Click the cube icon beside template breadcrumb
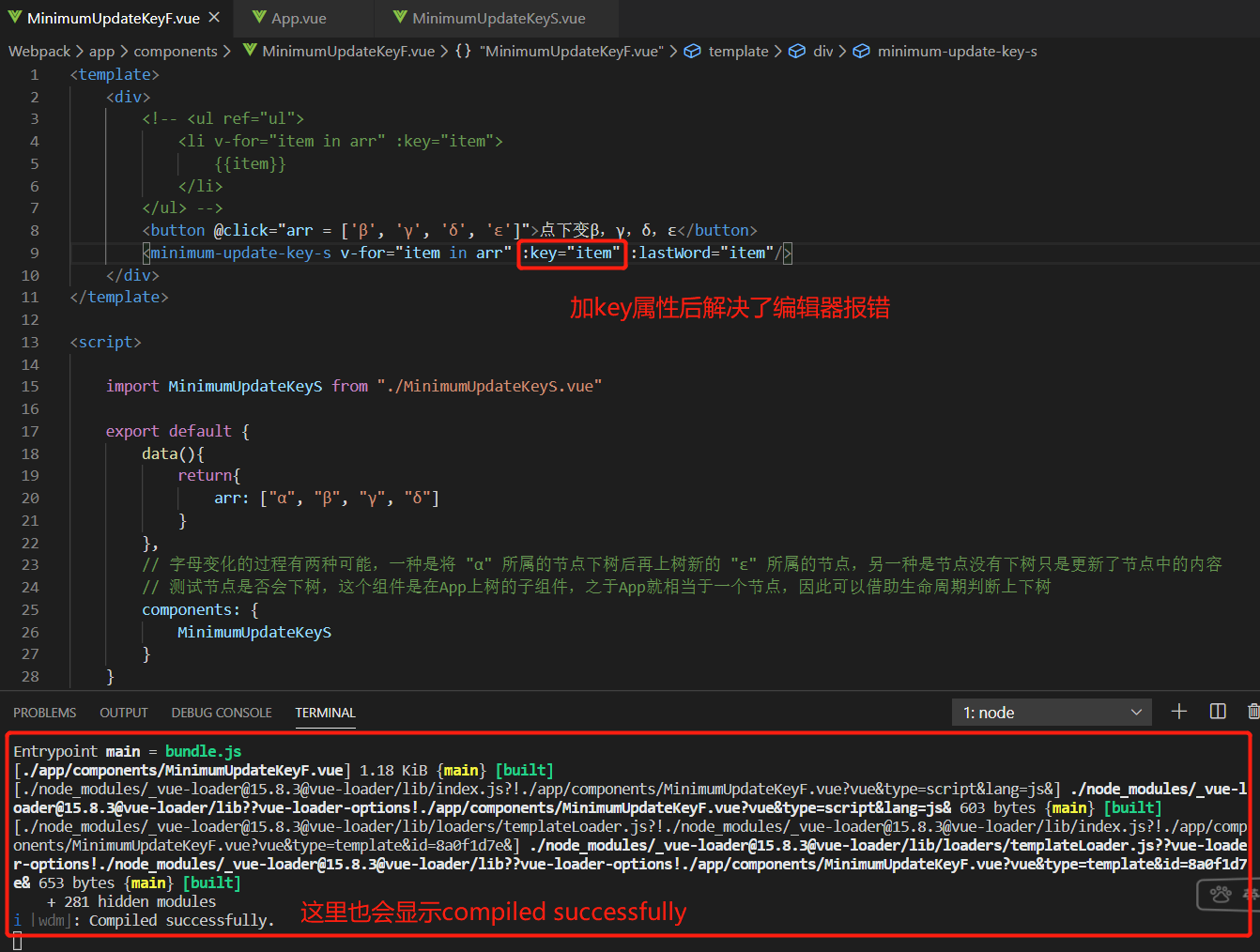Image resolution: width=1260 pixels, height=952 pixels. tap(692, 51)
